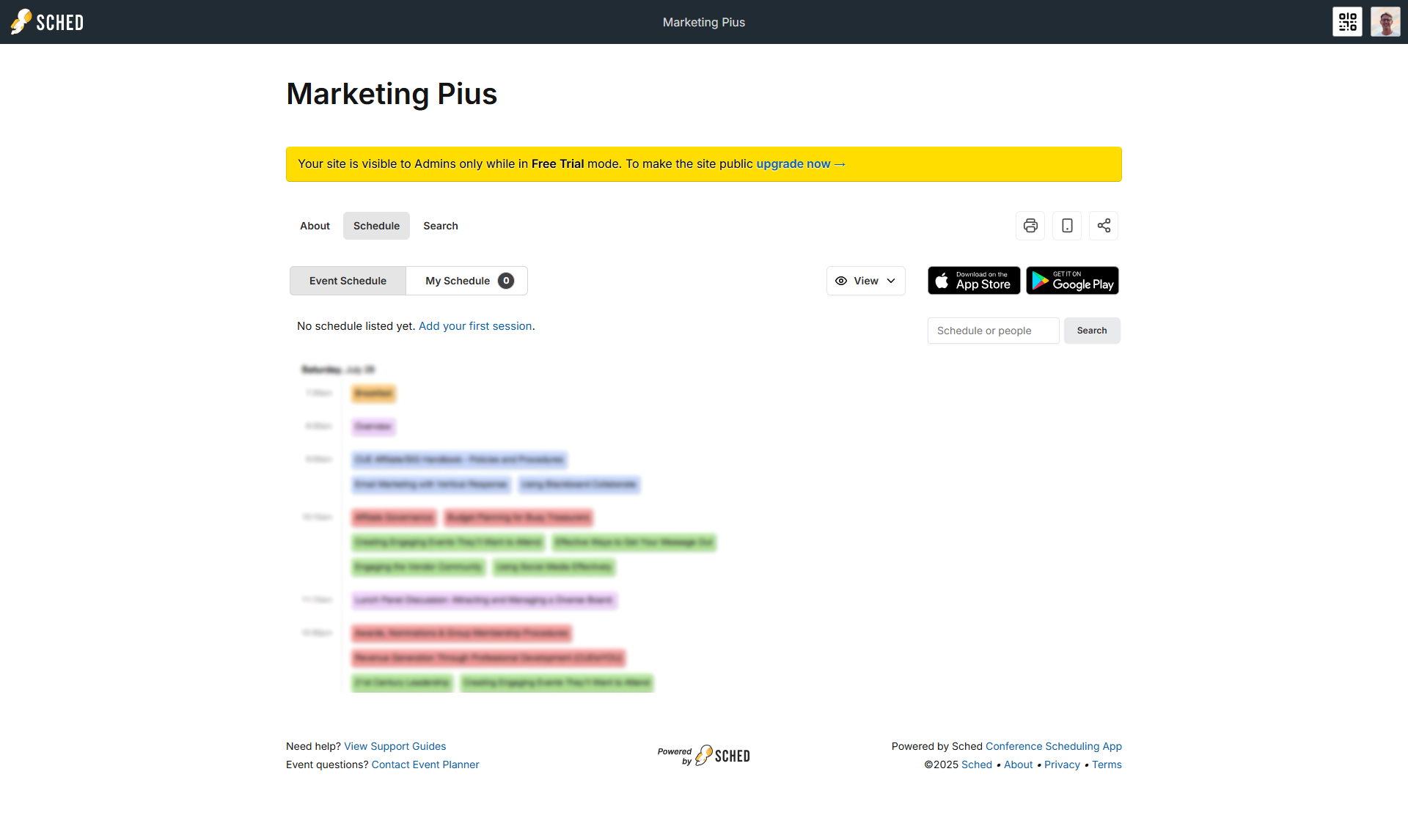The image size is (1408, 840).
Task: Click the Contact Event Planner link
Action: click(425, 765)
